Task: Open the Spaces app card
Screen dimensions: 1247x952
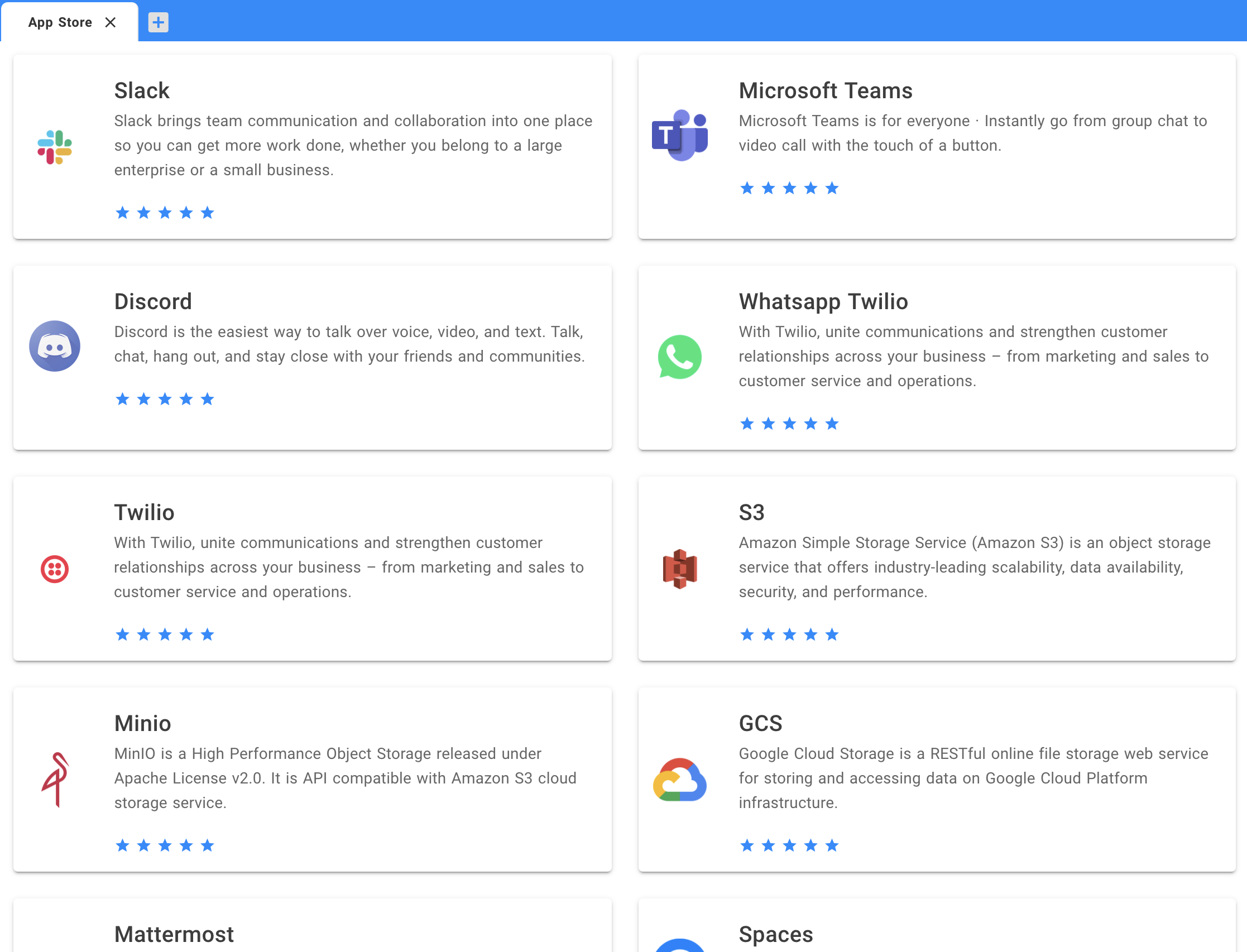Action: [x=937, y=925]
